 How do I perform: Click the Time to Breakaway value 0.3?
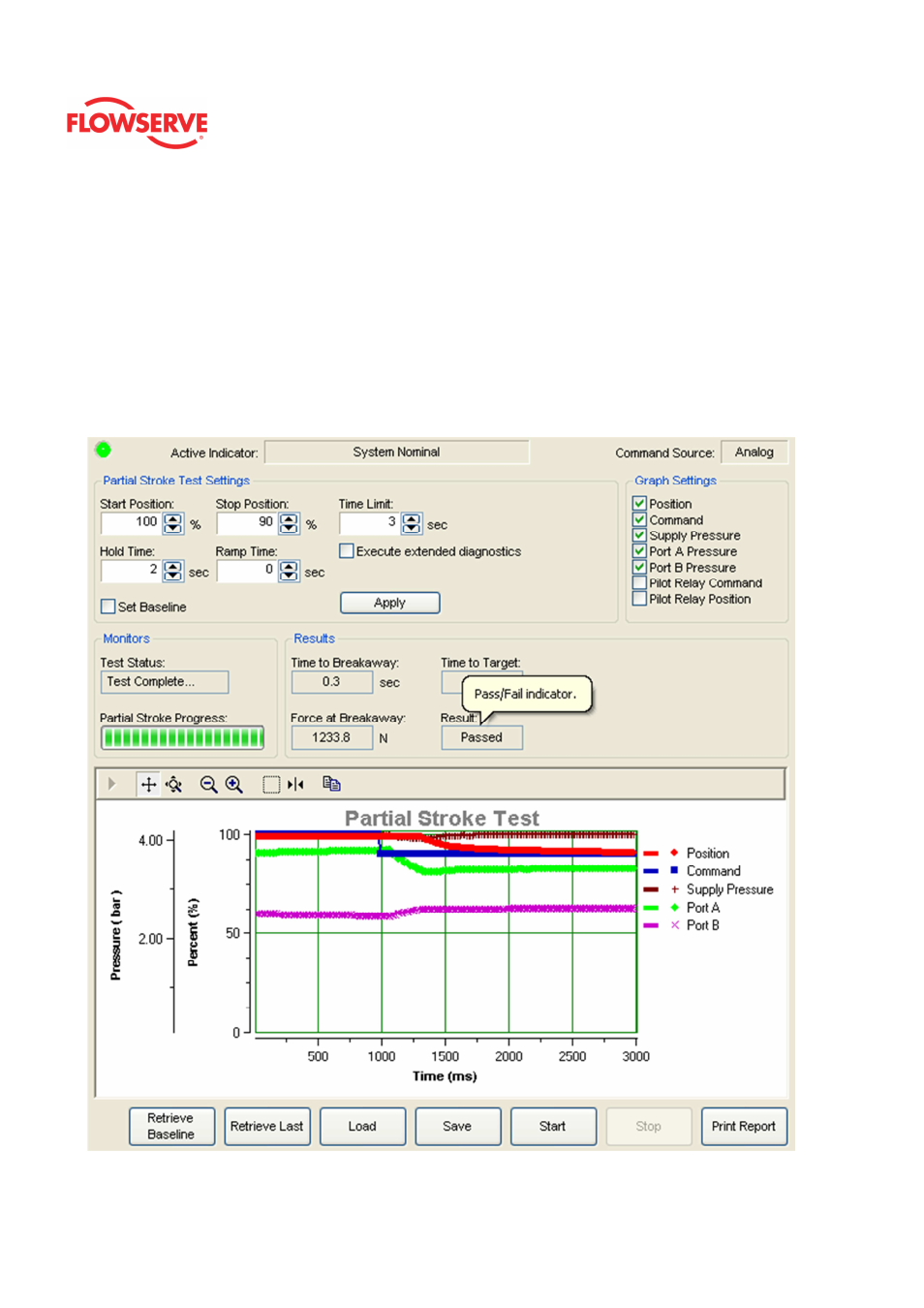pos(332,682)
